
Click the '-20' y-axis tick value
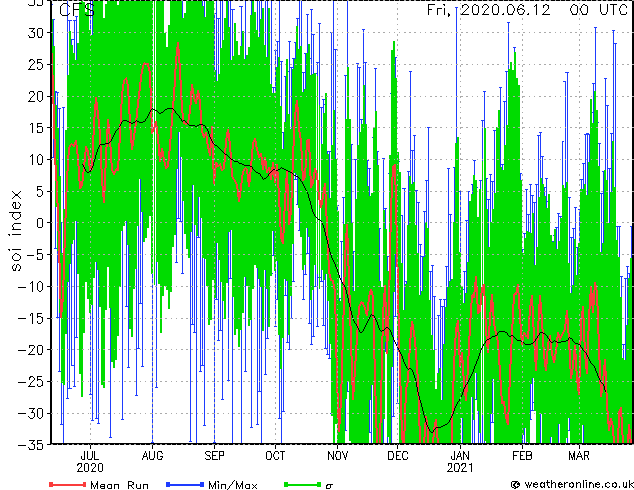click(32, 350)
